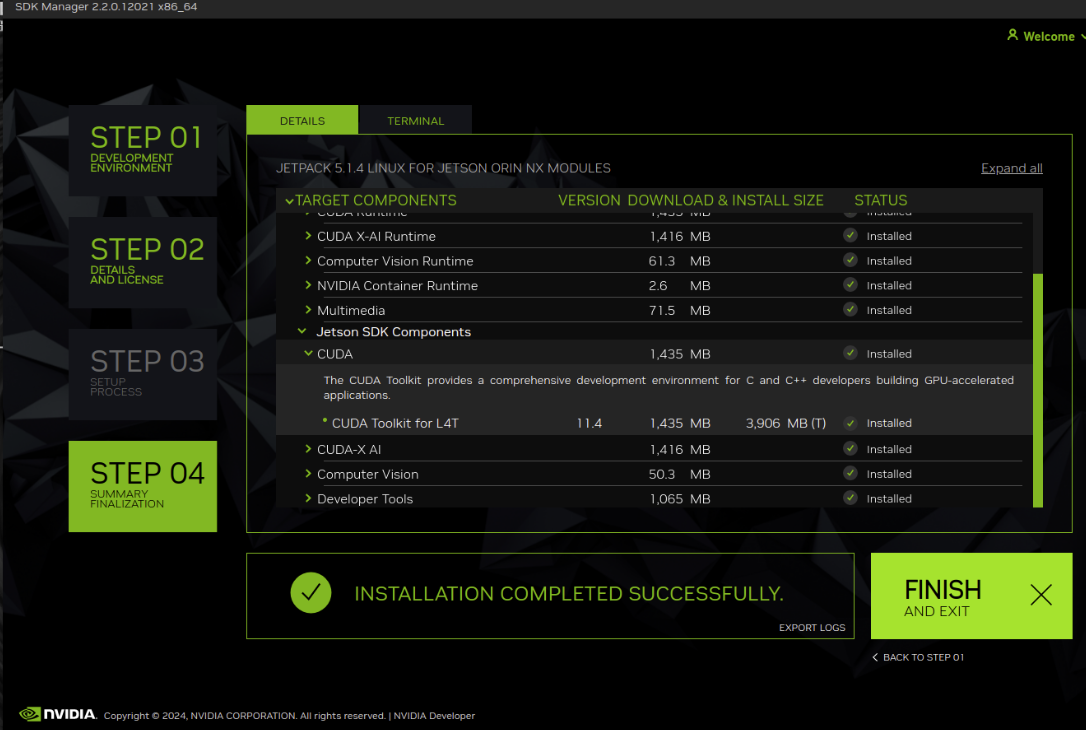
Task: Click the 61.3 MB size value
Action: click(679, 260)
